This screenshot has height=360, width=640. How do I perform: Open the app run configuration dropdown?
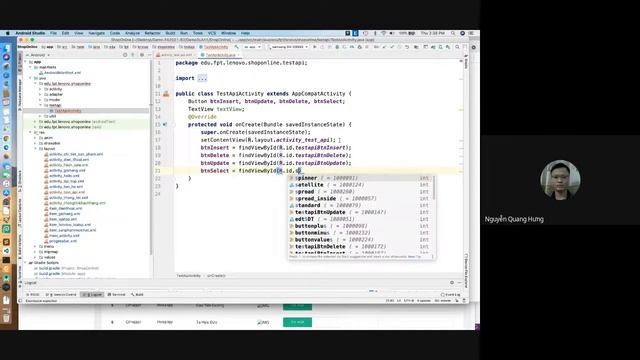pos(252,47)
